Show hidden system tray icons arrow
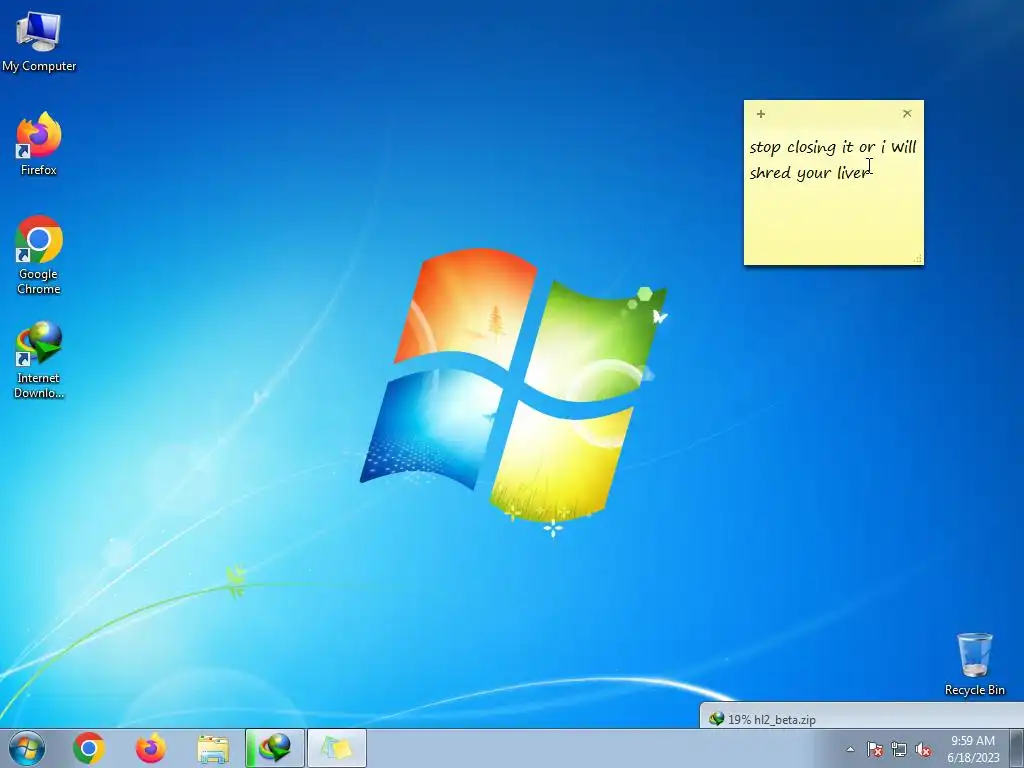This screenshot has width=1024, height=768. tap(850, 750)
